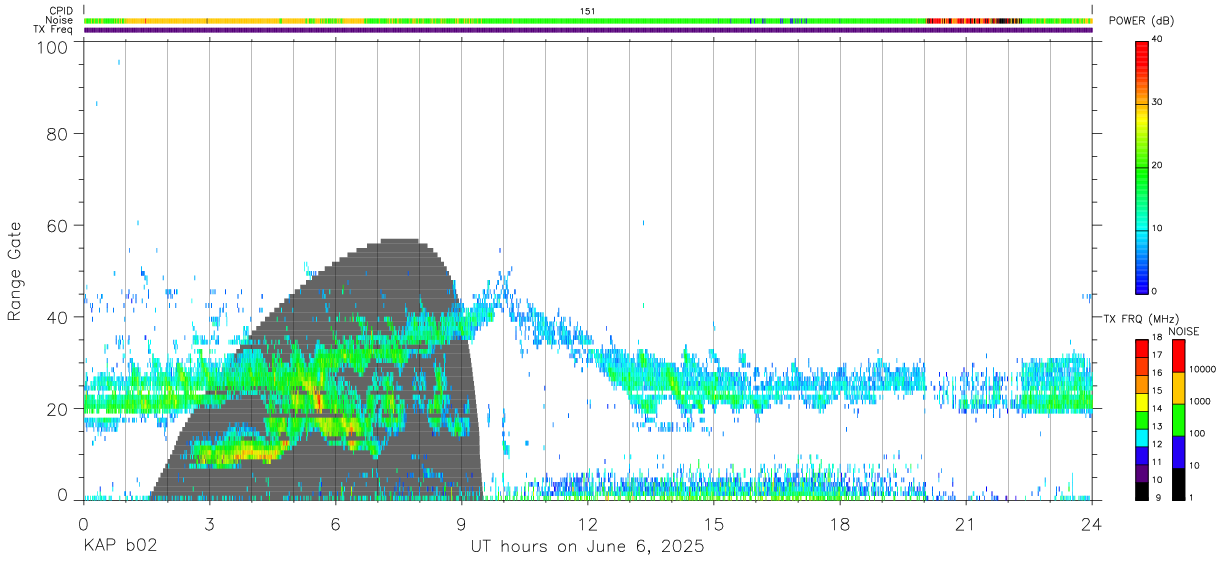Viewport: 1228px width, 567px height.
Task: Click the 9 hour tick on the UT axis
Action: (x=461, y=525)
